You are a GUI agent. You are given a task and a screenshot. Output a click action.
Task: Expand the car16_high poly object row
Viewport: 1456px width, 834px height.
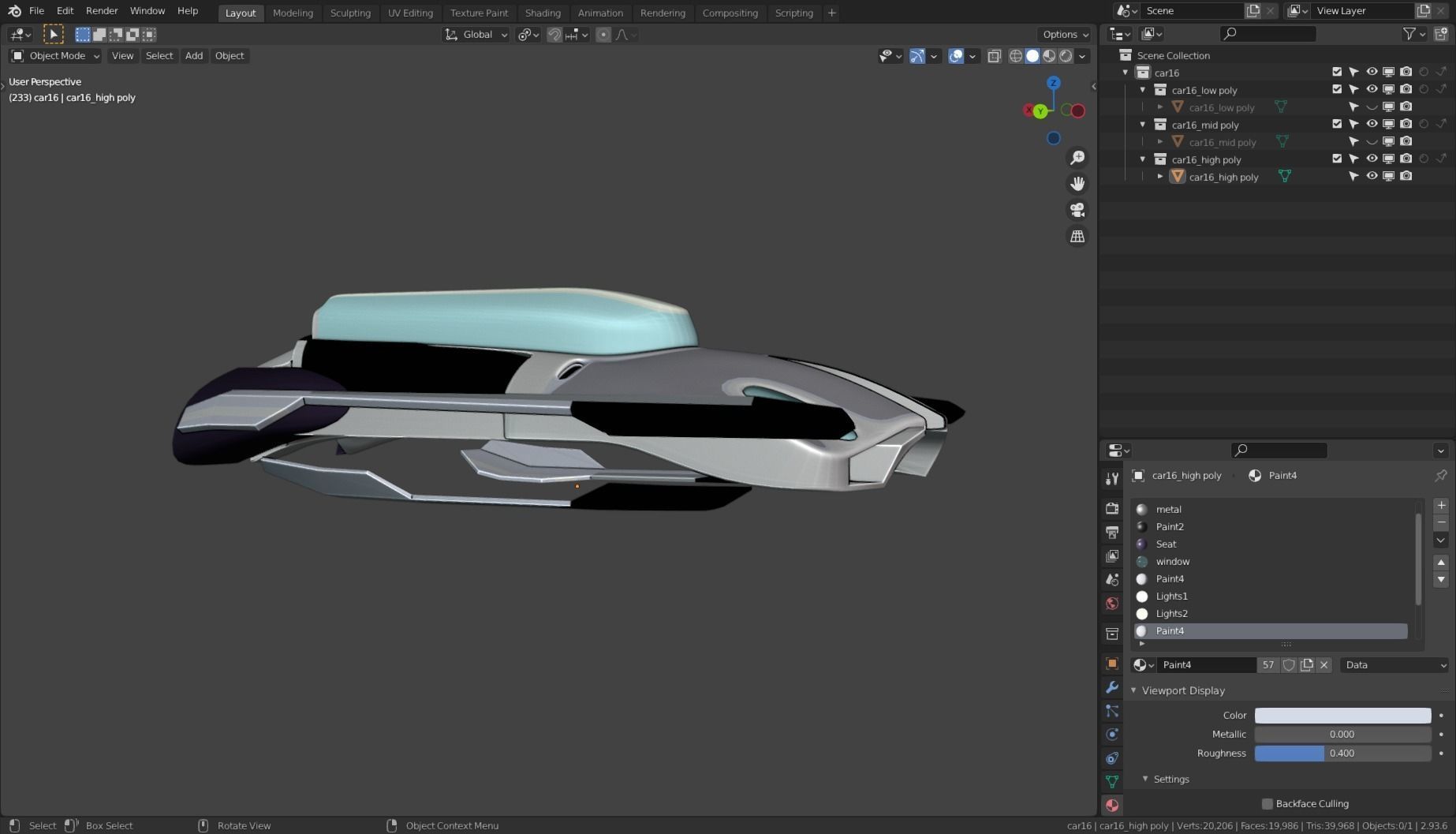1160,177
